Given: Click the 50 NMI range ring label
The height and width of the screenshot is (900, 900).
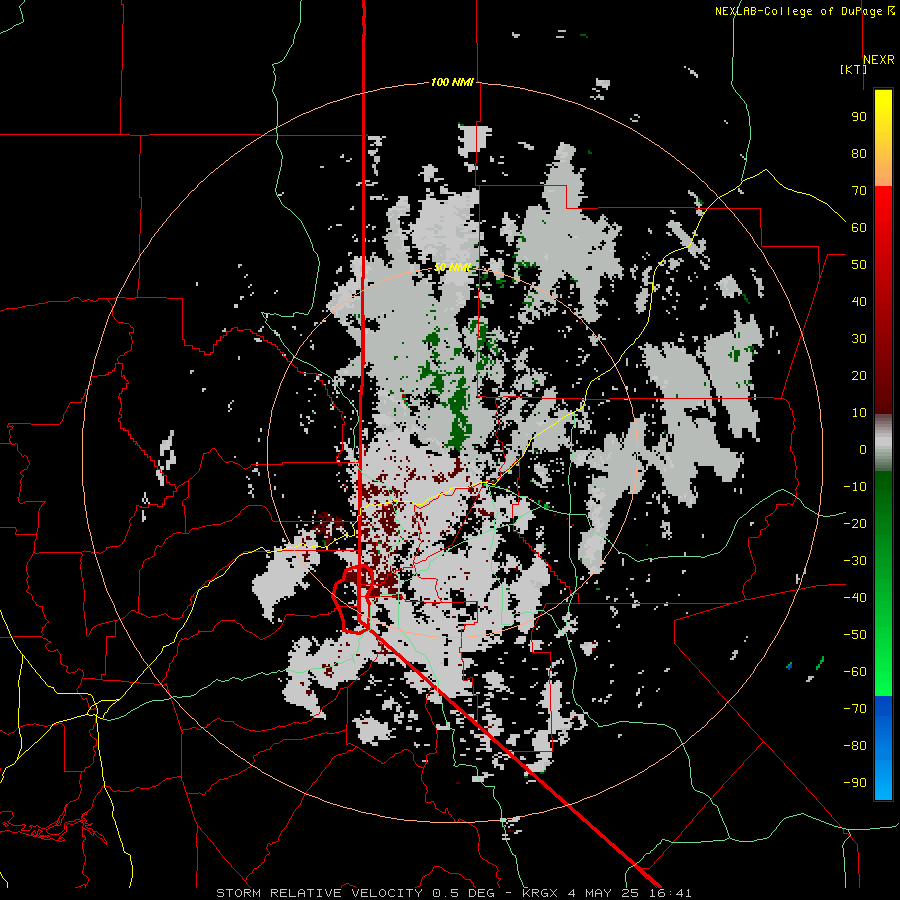Looking at the screenshot, I should [x=452, y=267].
